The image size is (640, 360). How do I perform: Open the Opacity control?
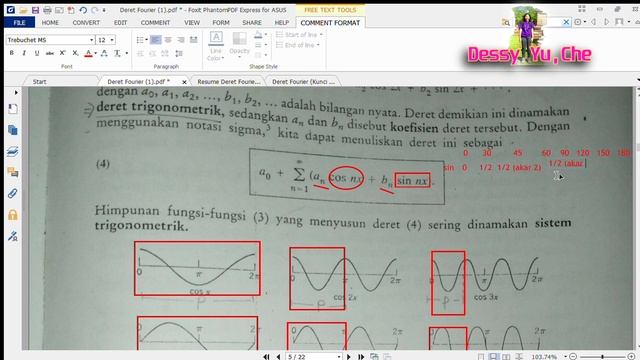239,44
